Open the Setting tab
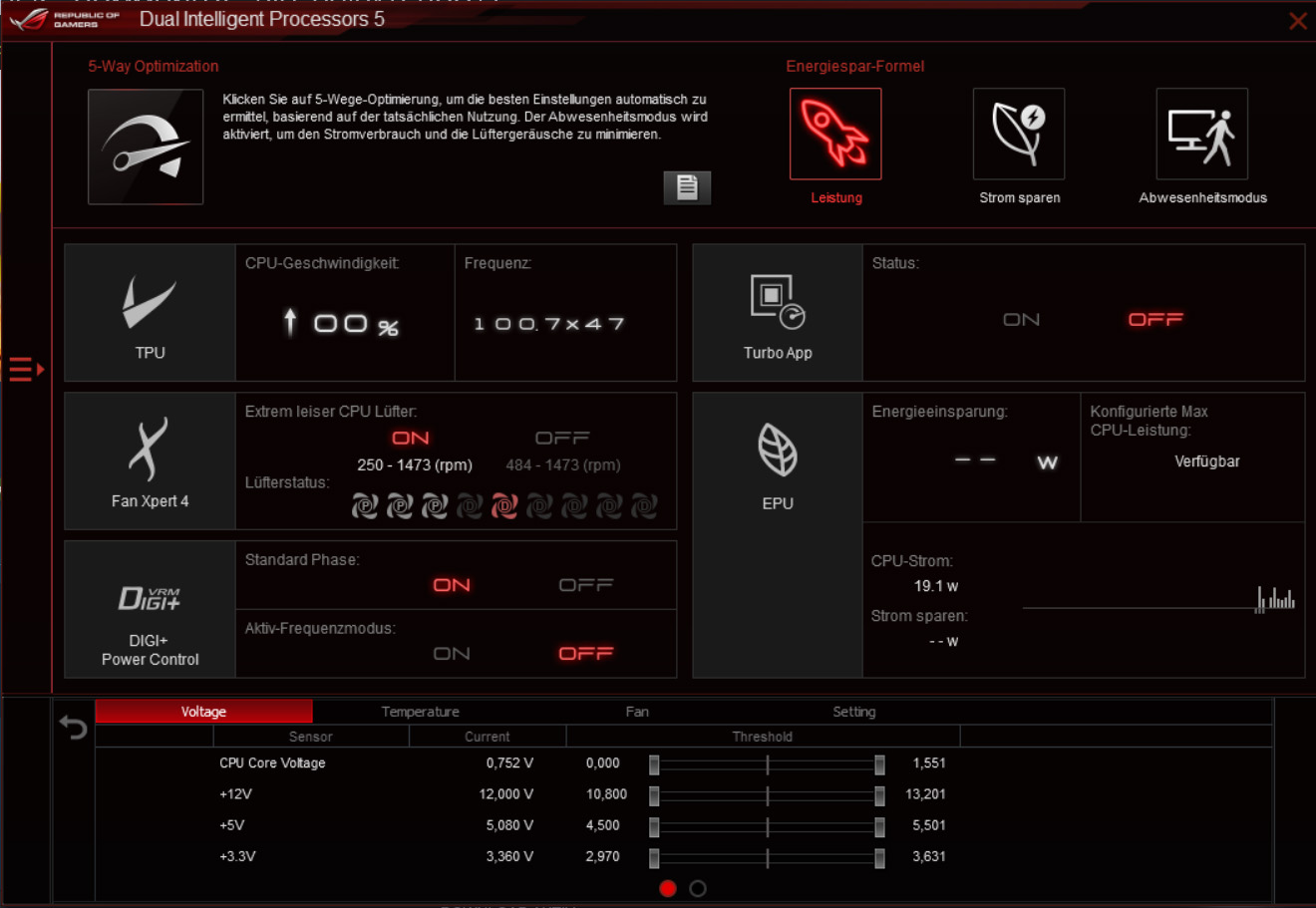This screenshot has width=1316, height=908. click(854, 712)
